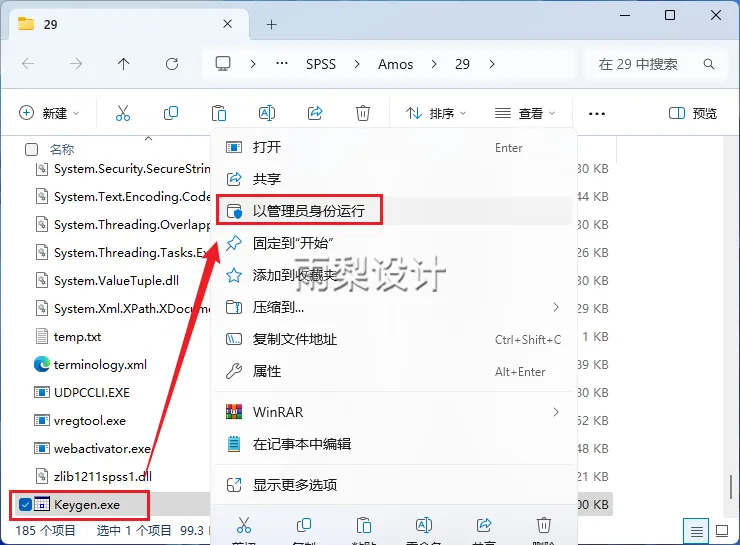Switch to the details view layout icon
Screen dimensions: 740x545
[696, 531]
